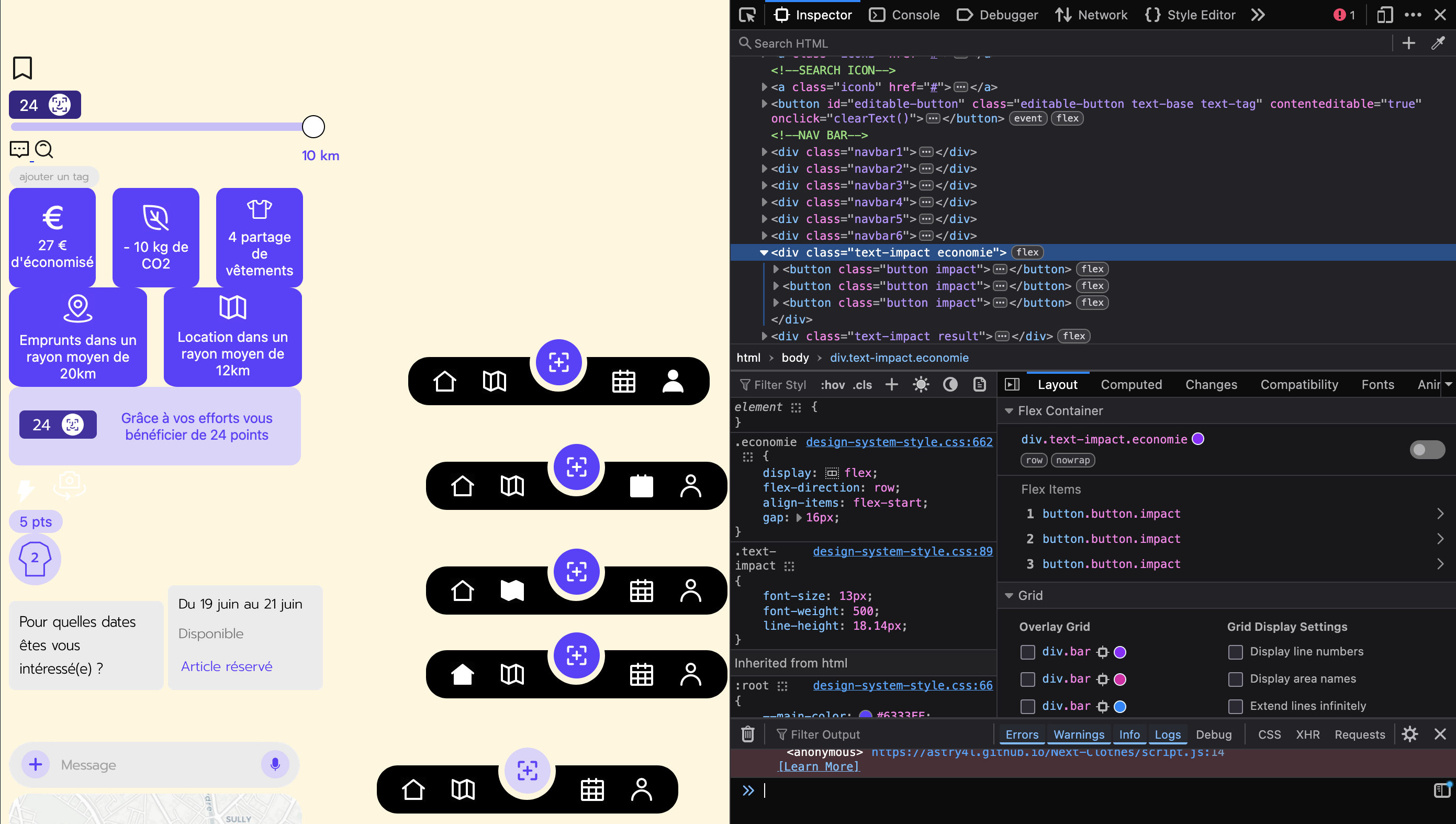Follow the Learn More link in console
The width and height of the screenshot is (1456, 824).
[818, 766]
